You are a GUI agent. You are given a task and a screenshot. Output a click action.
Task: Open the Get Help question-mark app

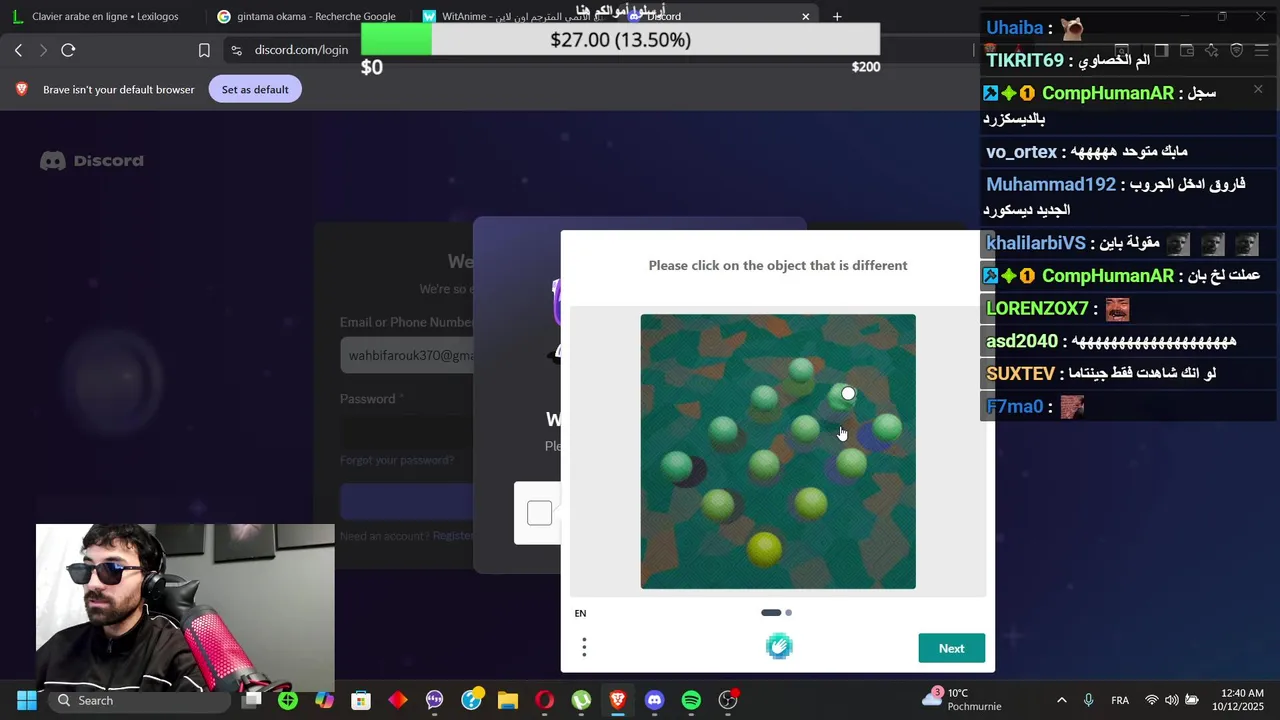coord(471,700)
